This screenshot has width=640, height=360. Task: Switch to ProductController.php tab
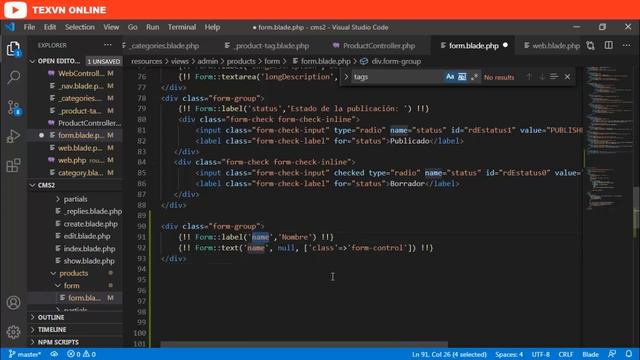pyautogui.click(x=375, y=46)
